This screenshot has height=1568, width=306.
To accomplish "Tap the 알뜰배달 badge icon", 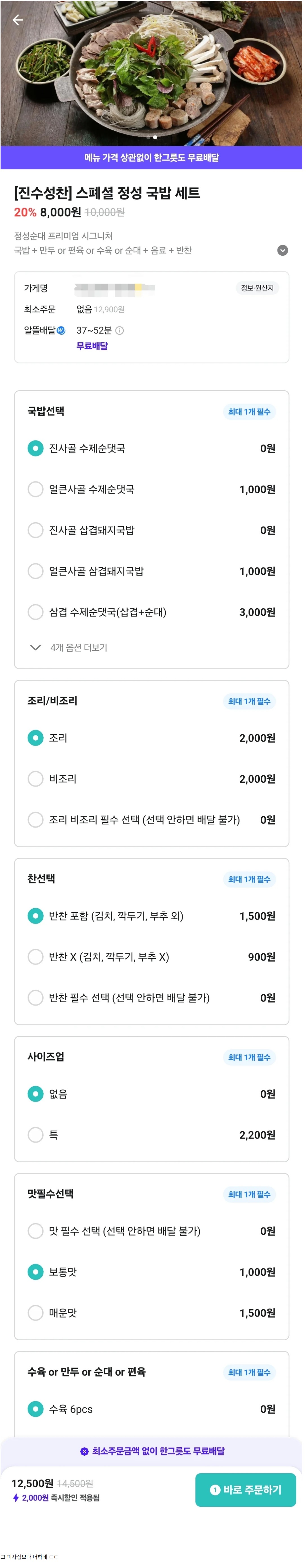I will pyautogui.click(x=61, y=334).
